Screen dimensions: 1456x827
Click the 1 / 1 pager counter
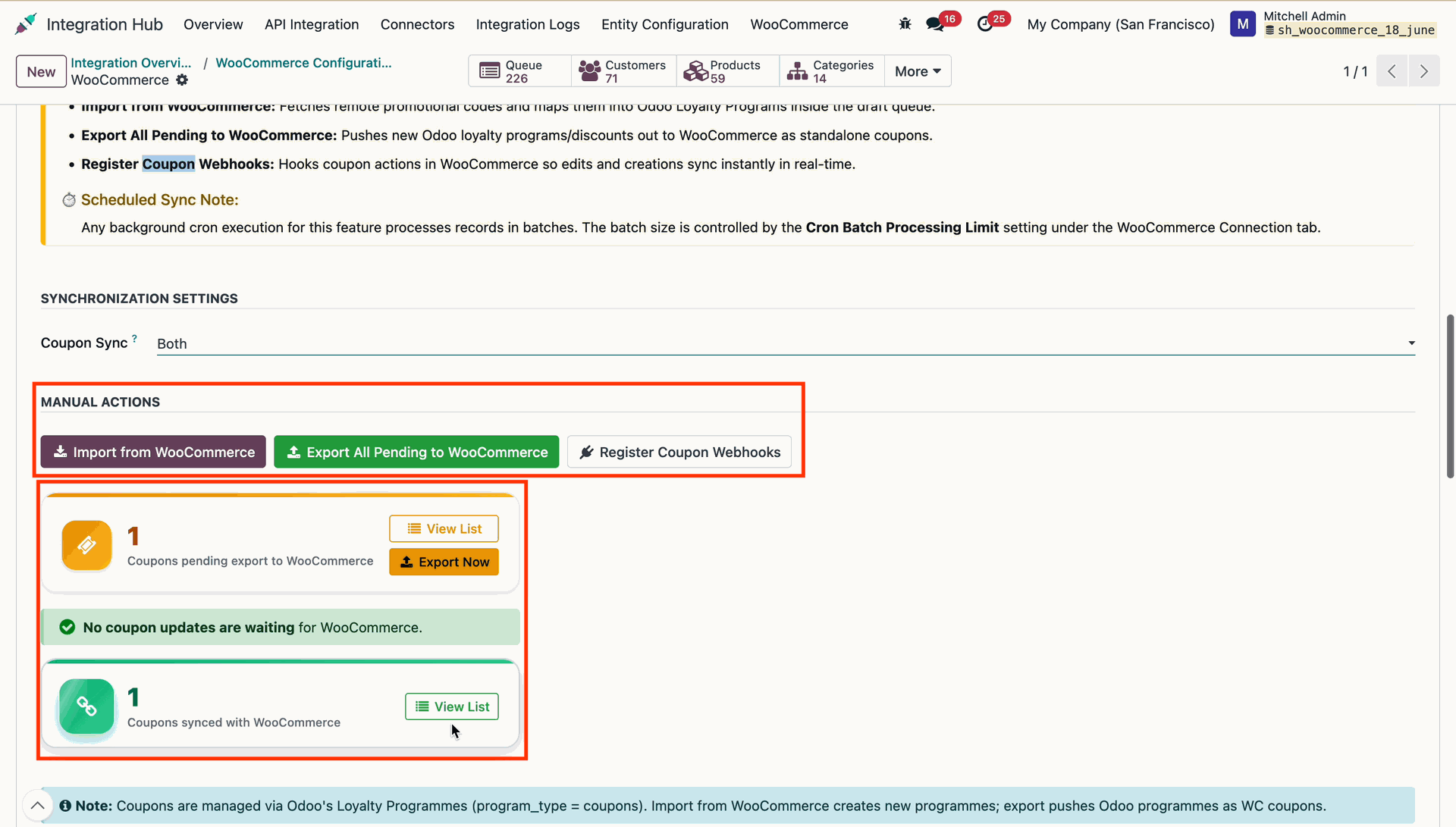(1355, 71)
